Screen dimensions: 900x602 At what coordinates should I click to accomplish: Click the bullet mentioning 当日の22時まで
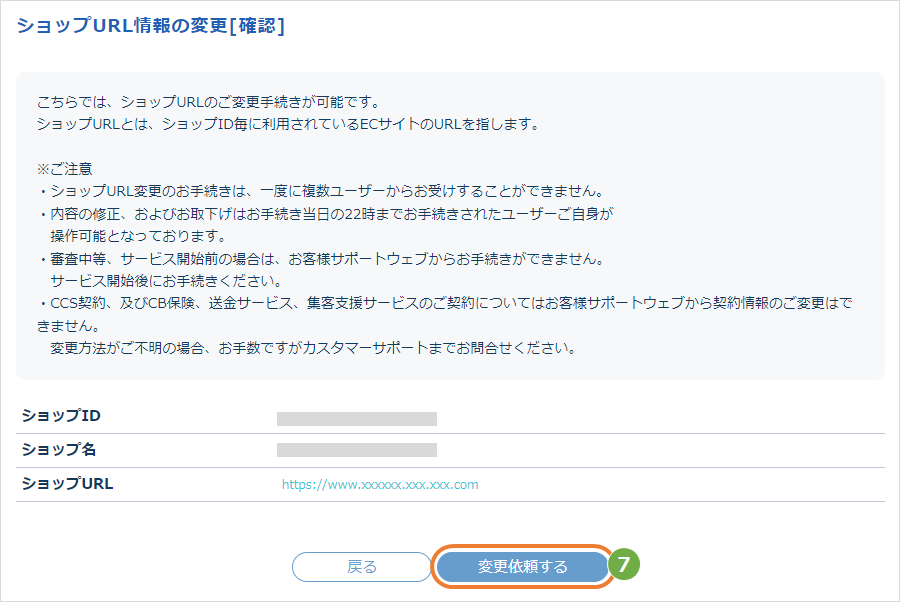(325, 213)
